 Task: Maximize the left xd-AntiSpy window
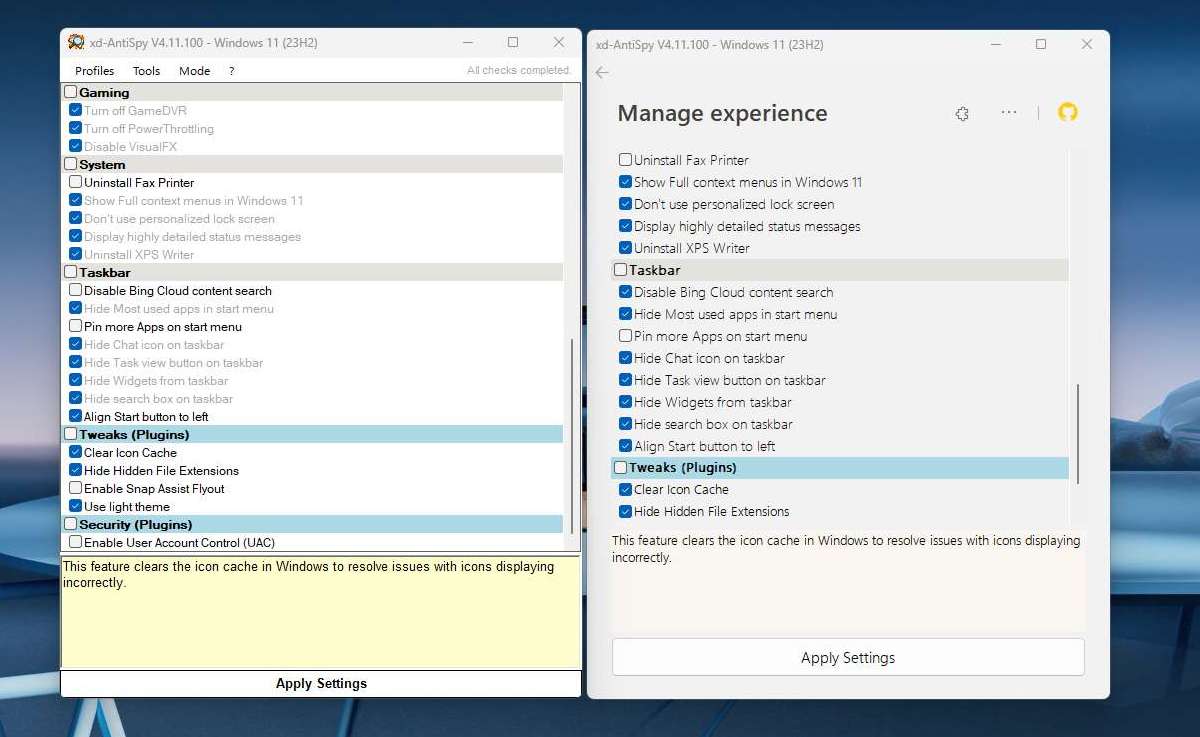tap(513, 42)
